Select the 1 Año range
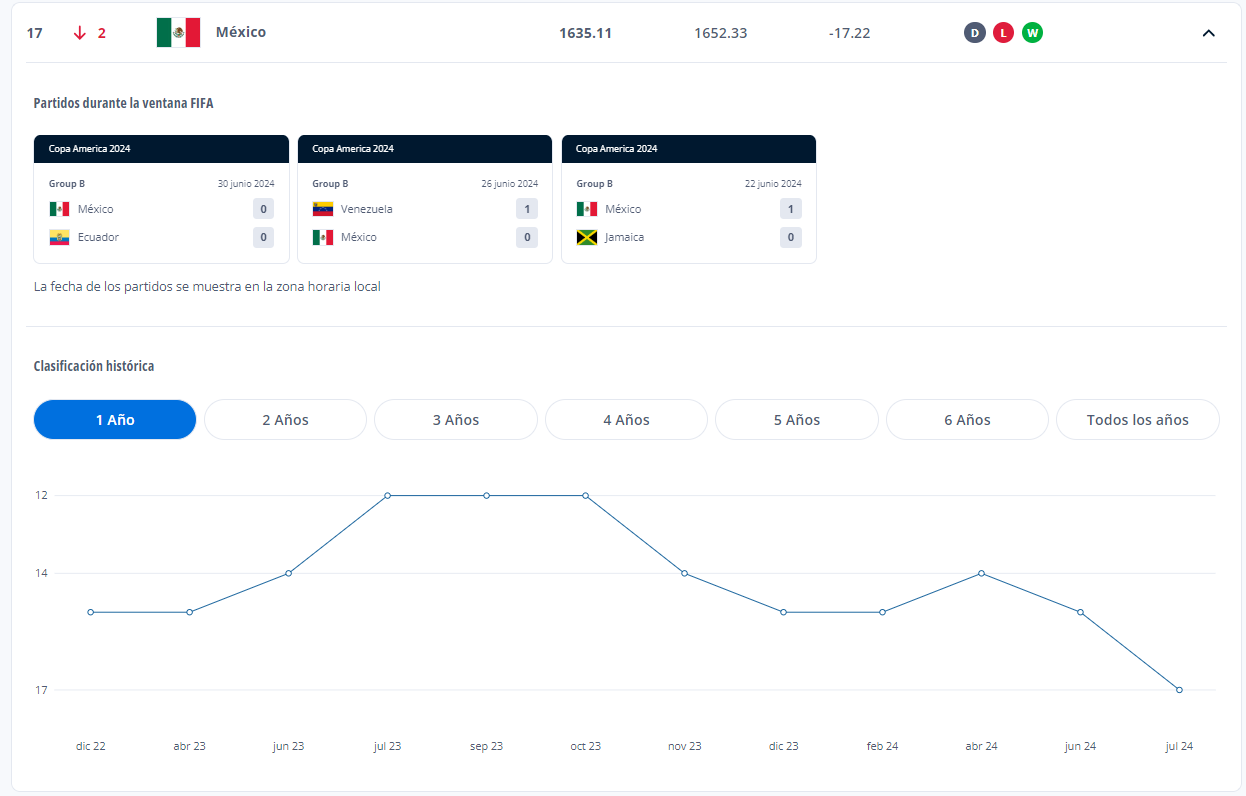This screenshot has width=1246, height=796. [115, 420]
